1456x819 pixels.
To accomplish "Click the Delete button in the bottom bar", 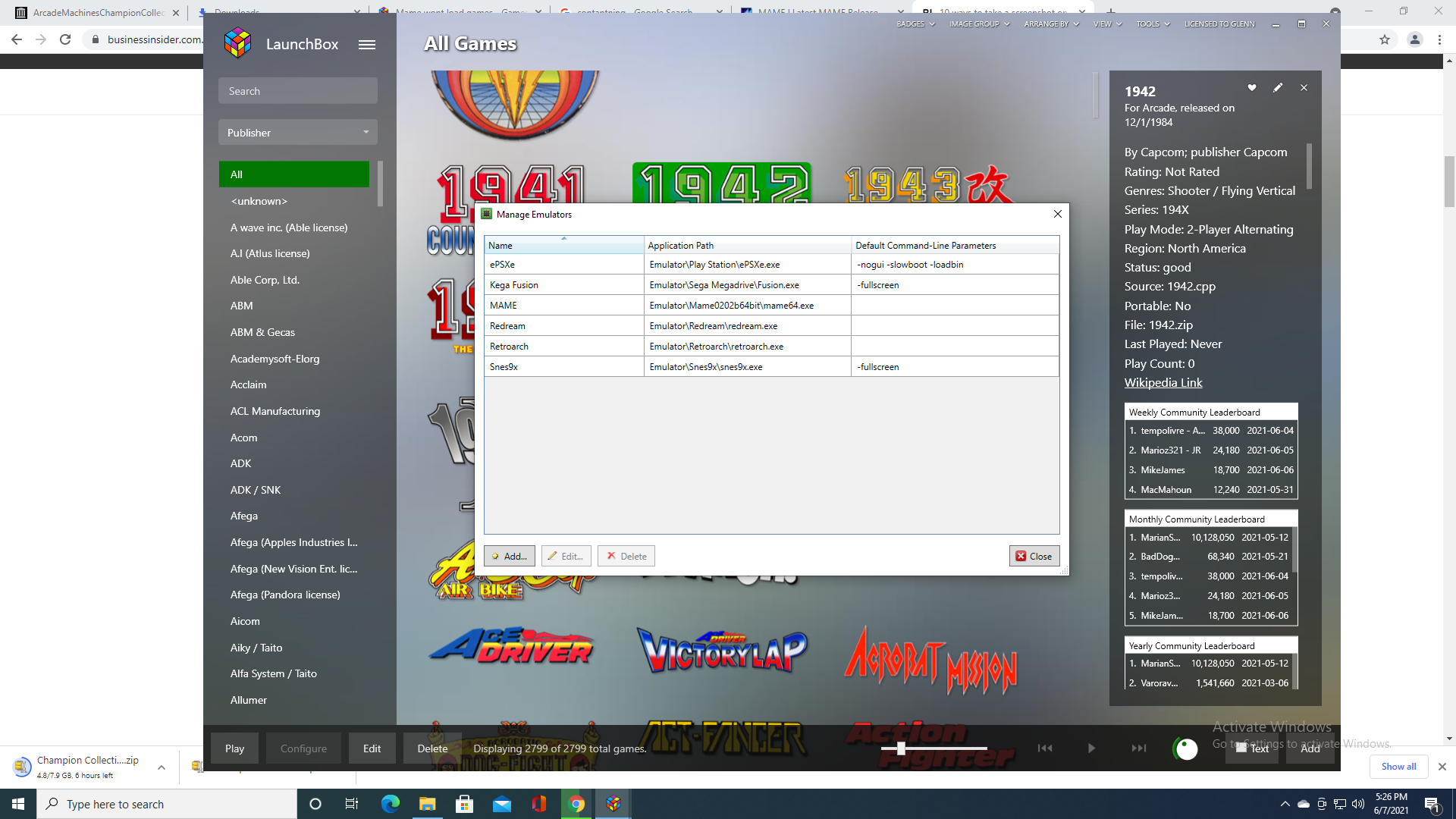I will coord(432,748).
